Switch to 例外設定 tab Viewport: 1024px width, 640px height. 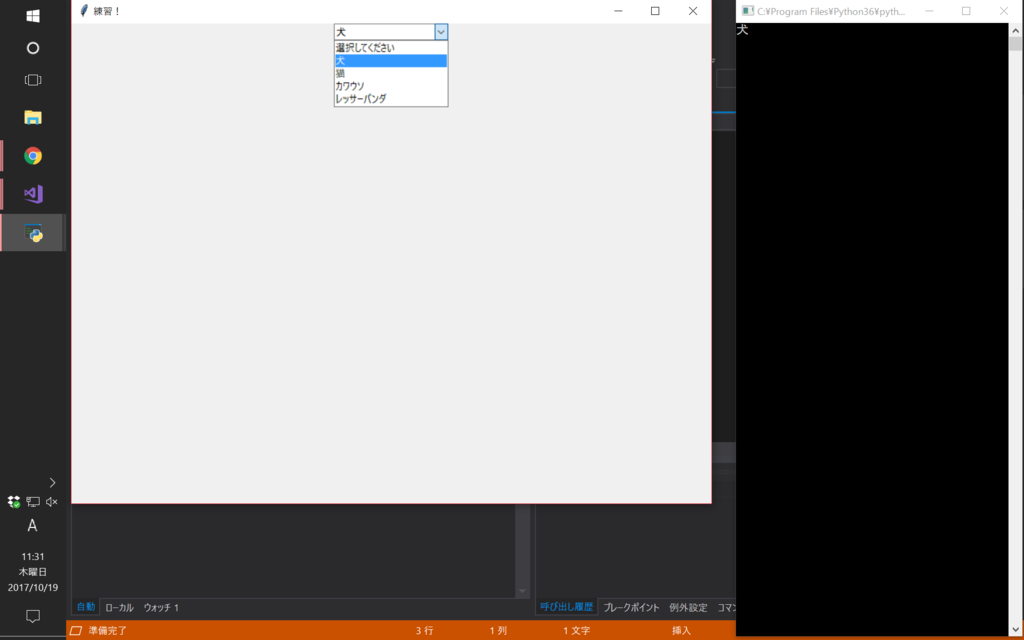[x=688, y=607]
